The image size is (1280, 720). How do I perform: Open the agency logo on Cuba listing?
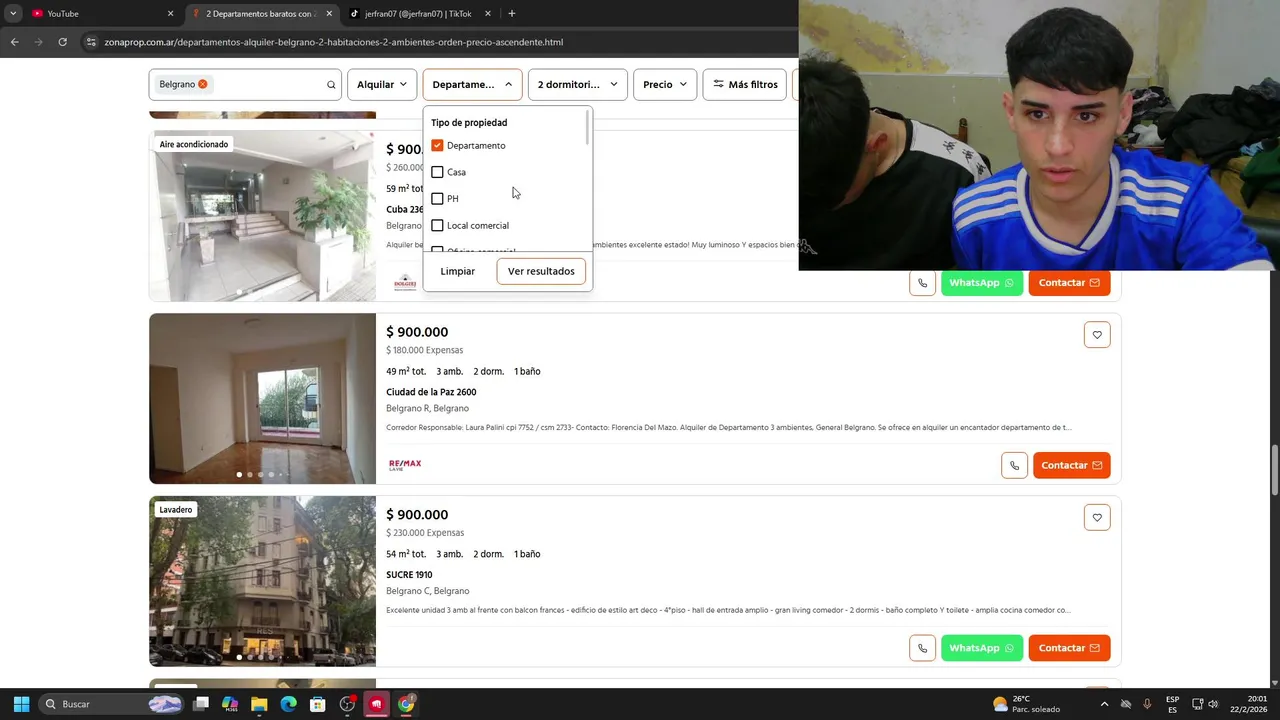click(405, 282)
